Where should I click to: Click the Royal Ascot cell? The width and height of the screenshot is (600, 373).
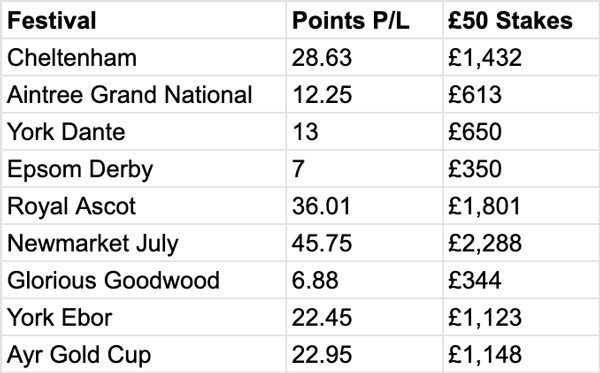click(x=144, y=206)
